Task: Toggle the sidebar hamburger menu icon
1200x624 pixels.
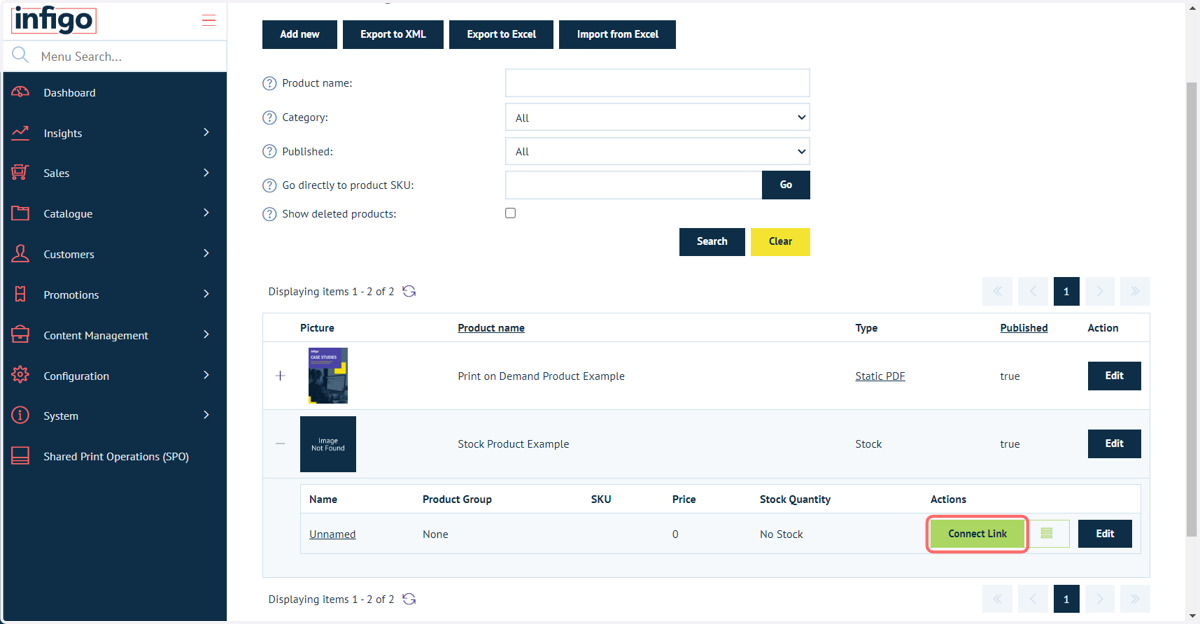Action: click(x=208, y=20)
